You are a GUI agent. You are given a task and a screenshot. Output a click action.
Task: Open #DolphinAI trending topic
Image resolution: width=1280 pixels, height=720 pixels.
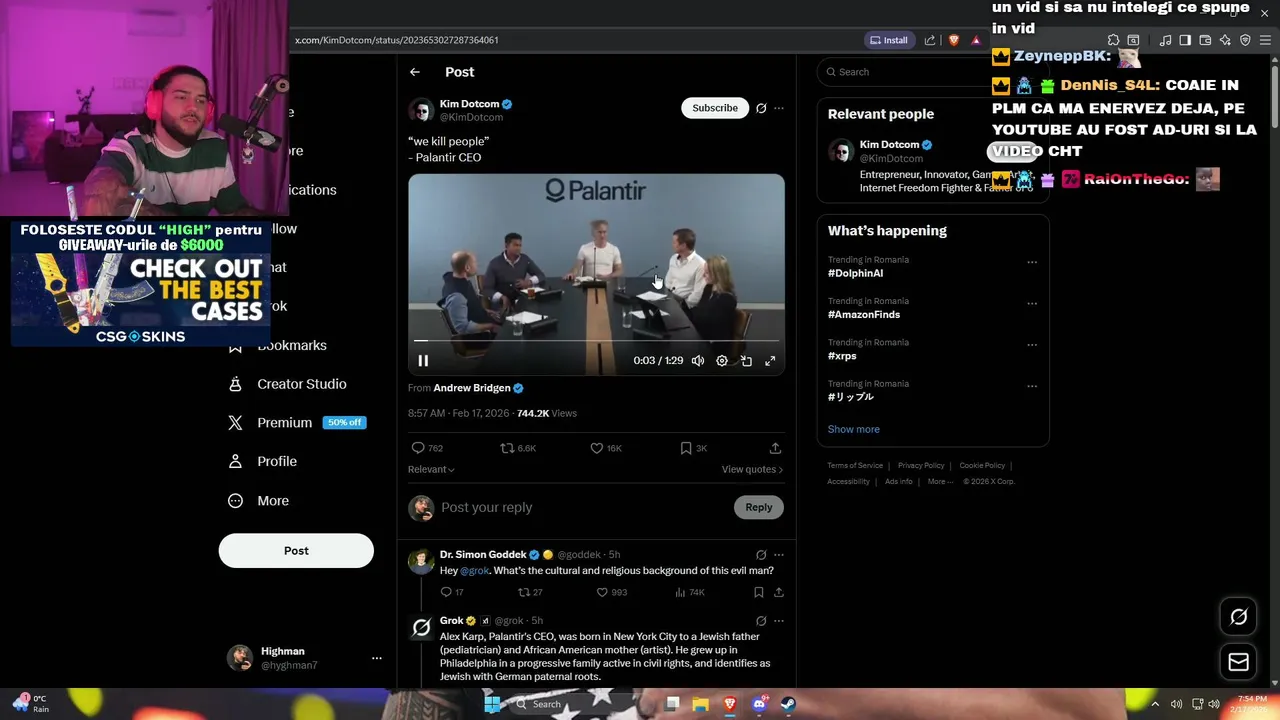[x=855, y=273]
